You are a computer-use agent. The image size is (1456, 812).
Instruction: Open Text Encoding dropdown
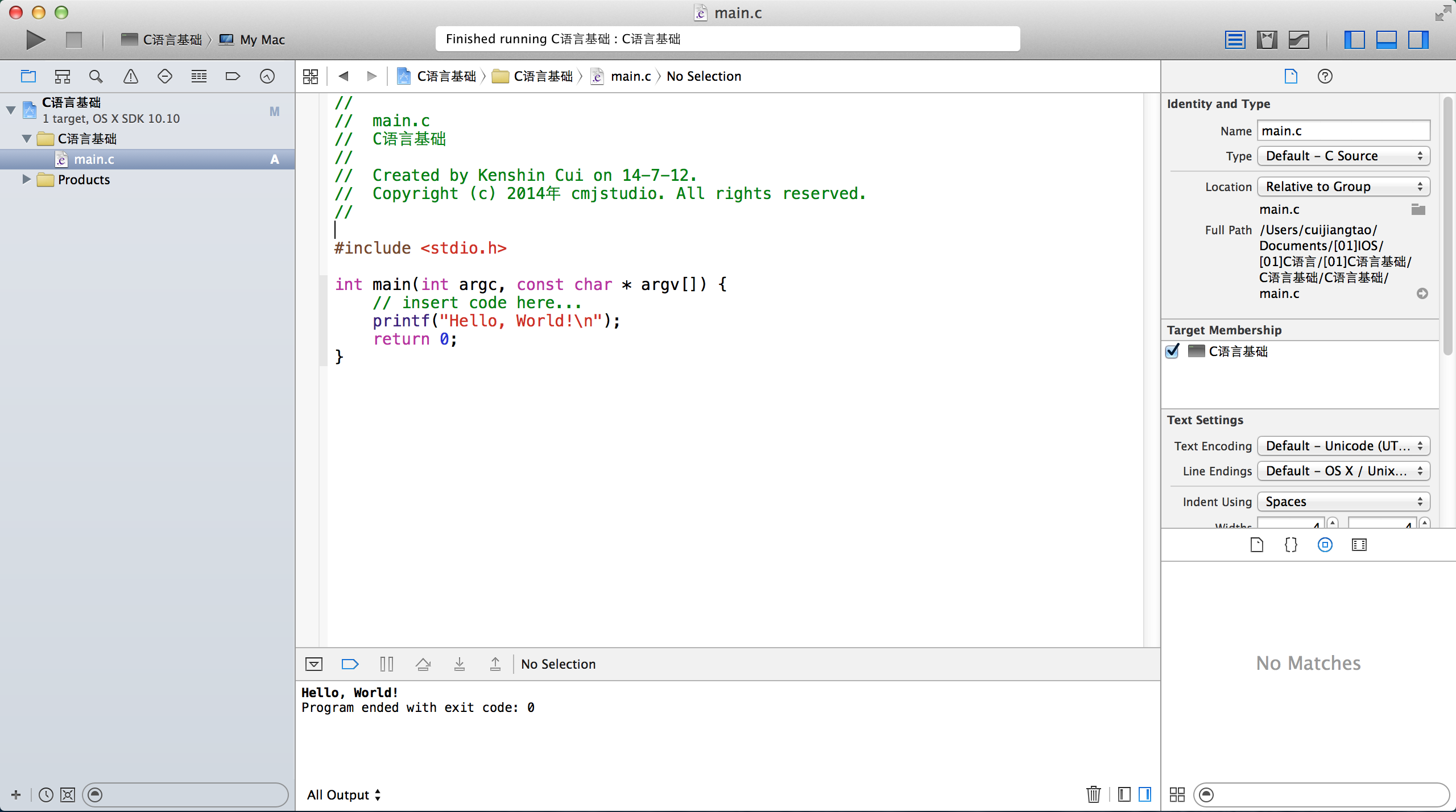1343,446
